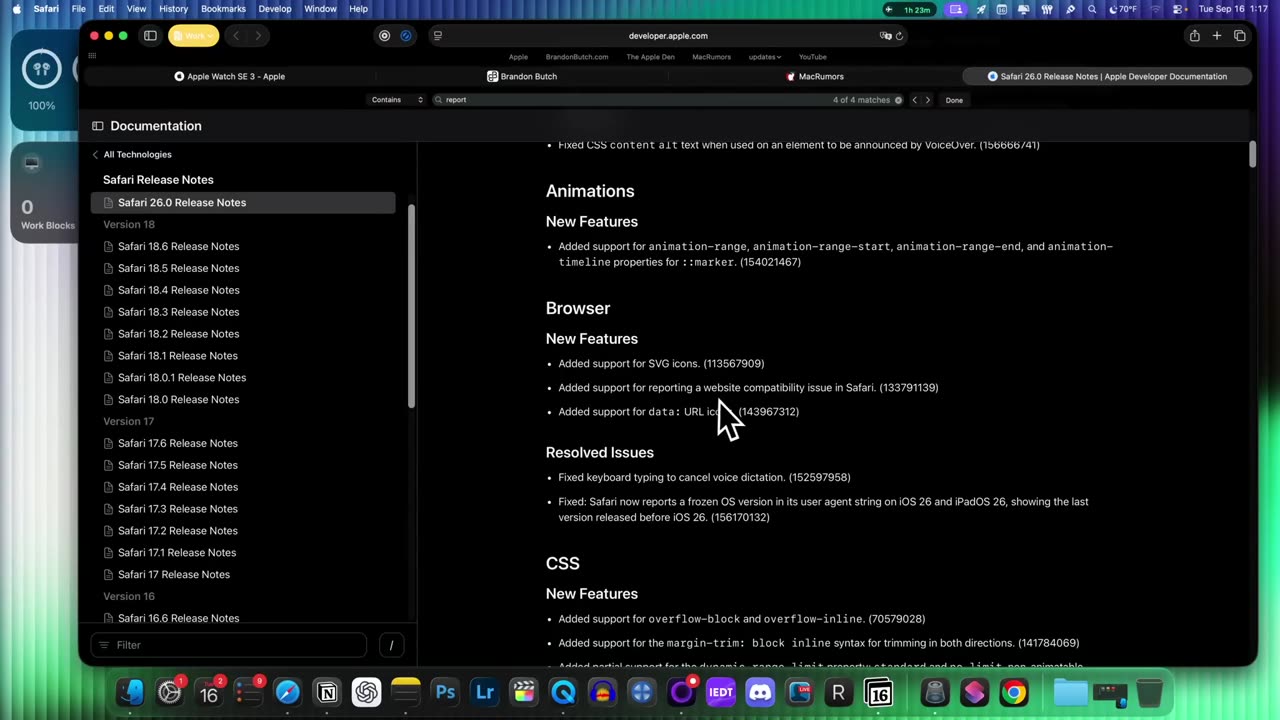This screenshot has width=1280, height=720.
Task: Open ChatGPT from the Dock
Action: (367, 692)
